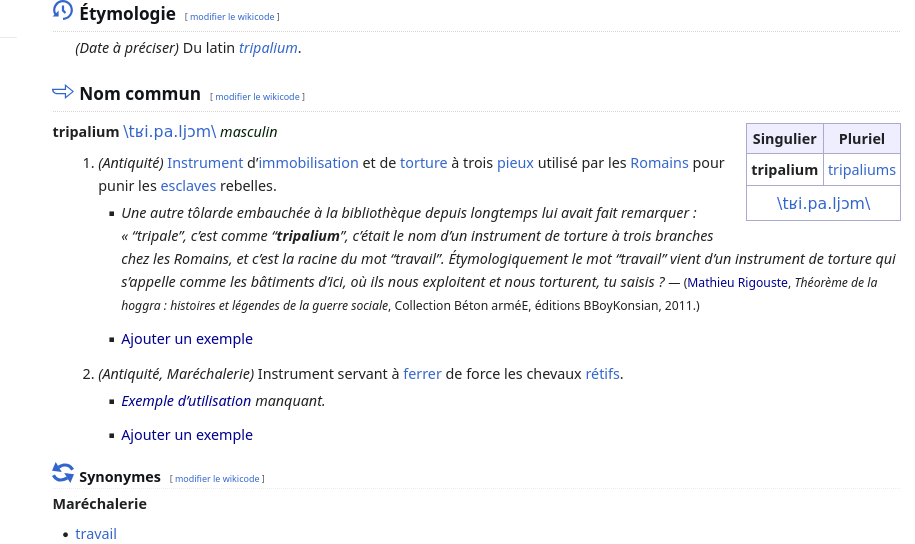Viewport: 915px width, 544px height.
Task: Edit wikicode for the Étymologie section
Action: (232, 17)
